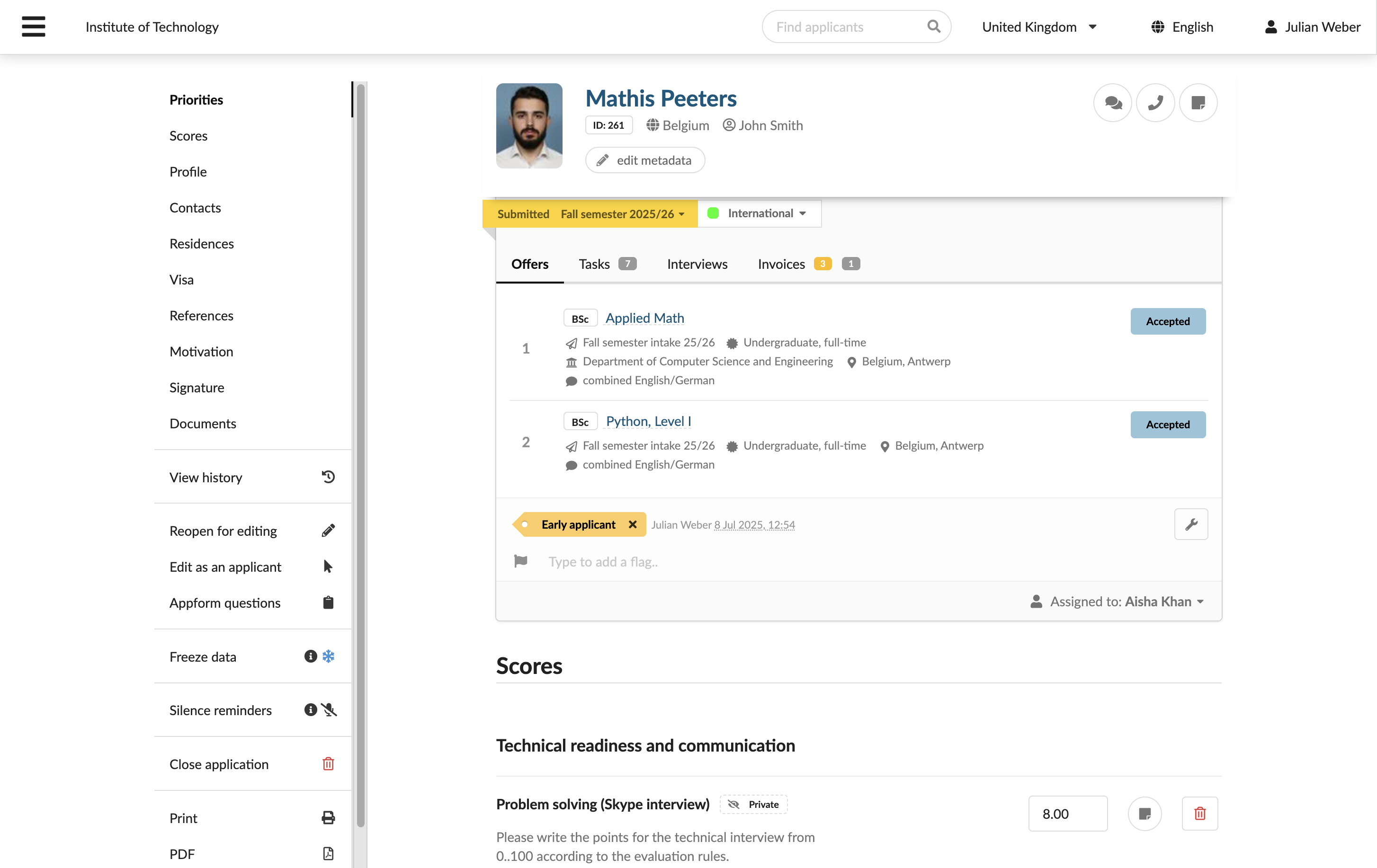This screenshot has height=868, width=1377.
Task: Add a note to Problem solving score
Action: click(x=1144, y=814)
